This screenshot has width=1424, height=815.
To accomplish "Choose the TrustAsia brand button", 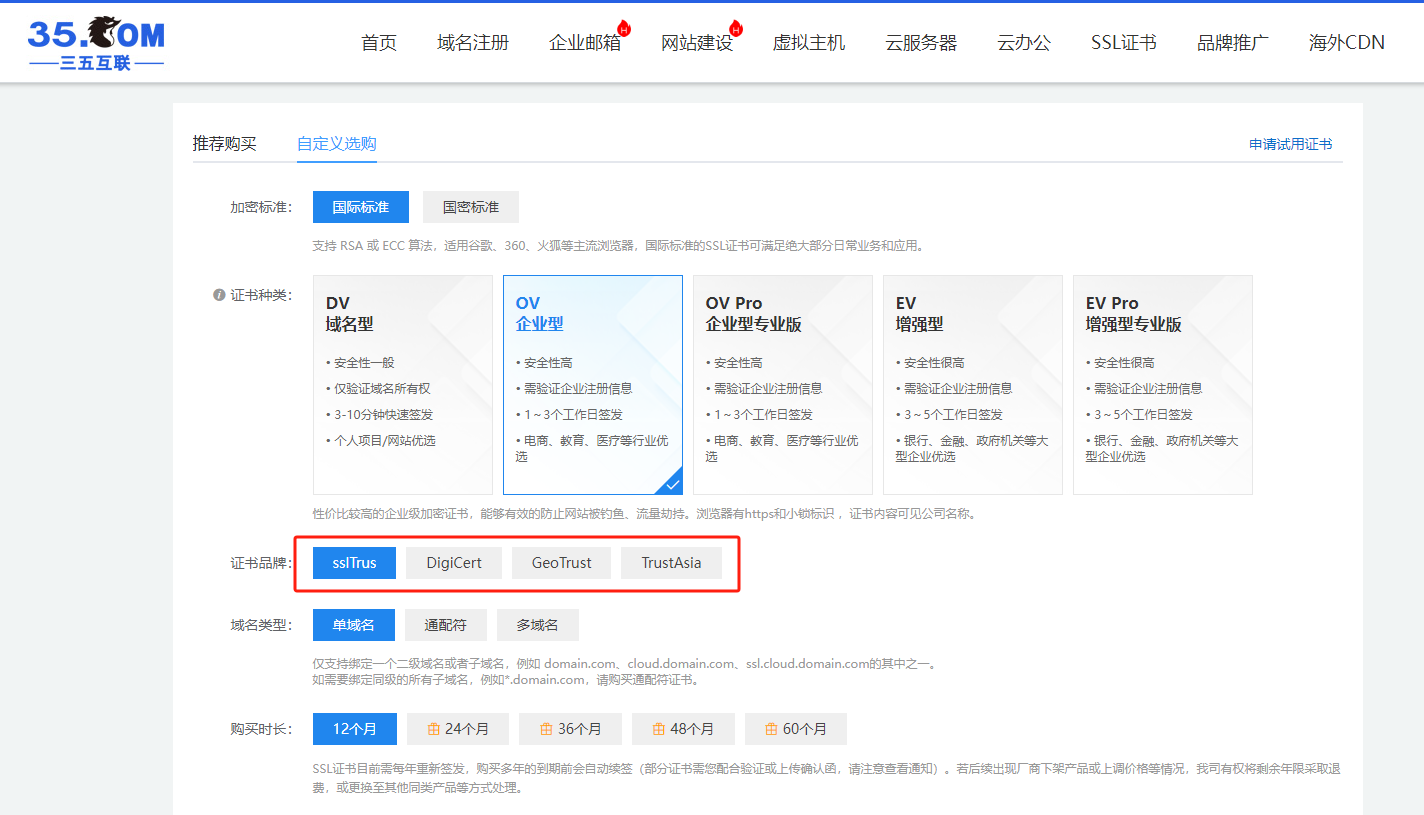I will (671, 563).
